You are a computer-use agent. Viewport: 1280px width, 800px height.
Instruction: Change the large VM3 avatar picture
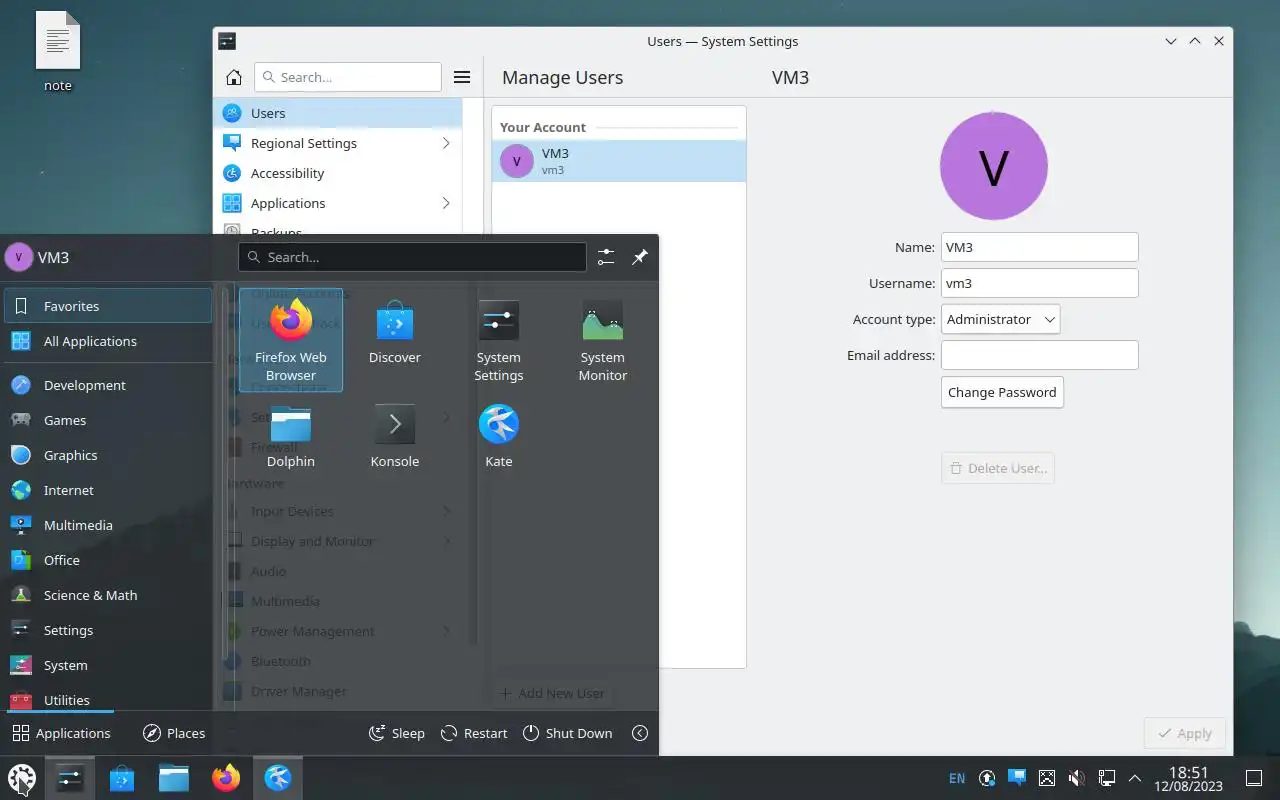[x=994, y=166]
